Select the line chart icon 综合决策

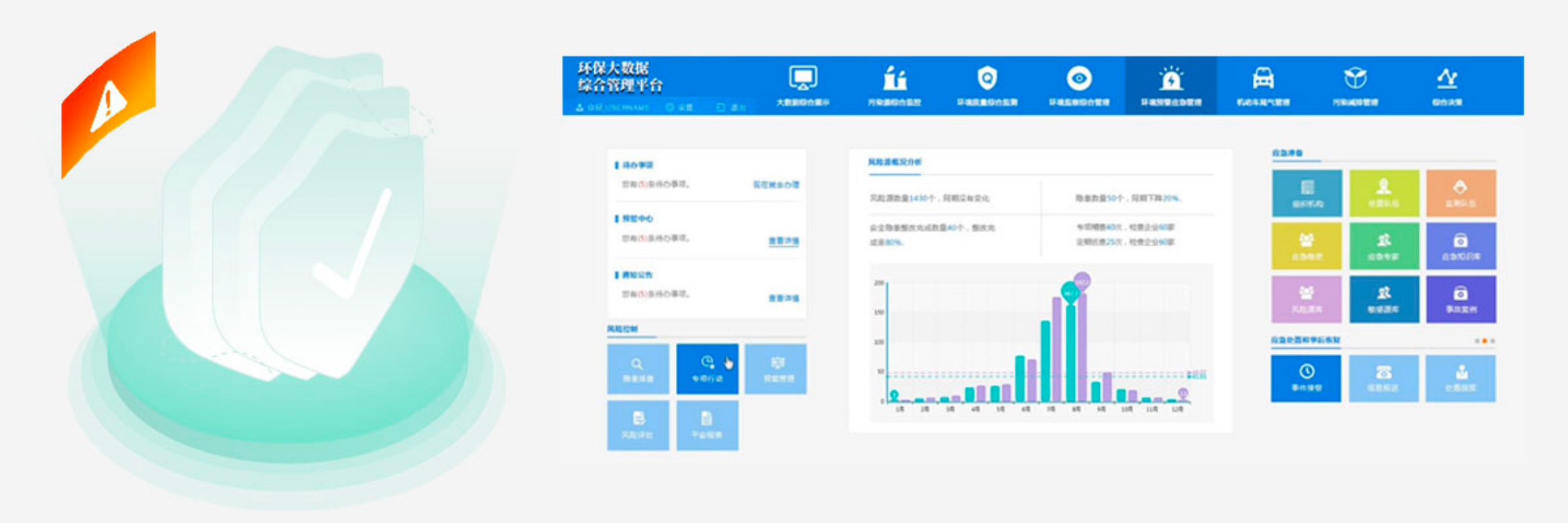click(1447, 85)
